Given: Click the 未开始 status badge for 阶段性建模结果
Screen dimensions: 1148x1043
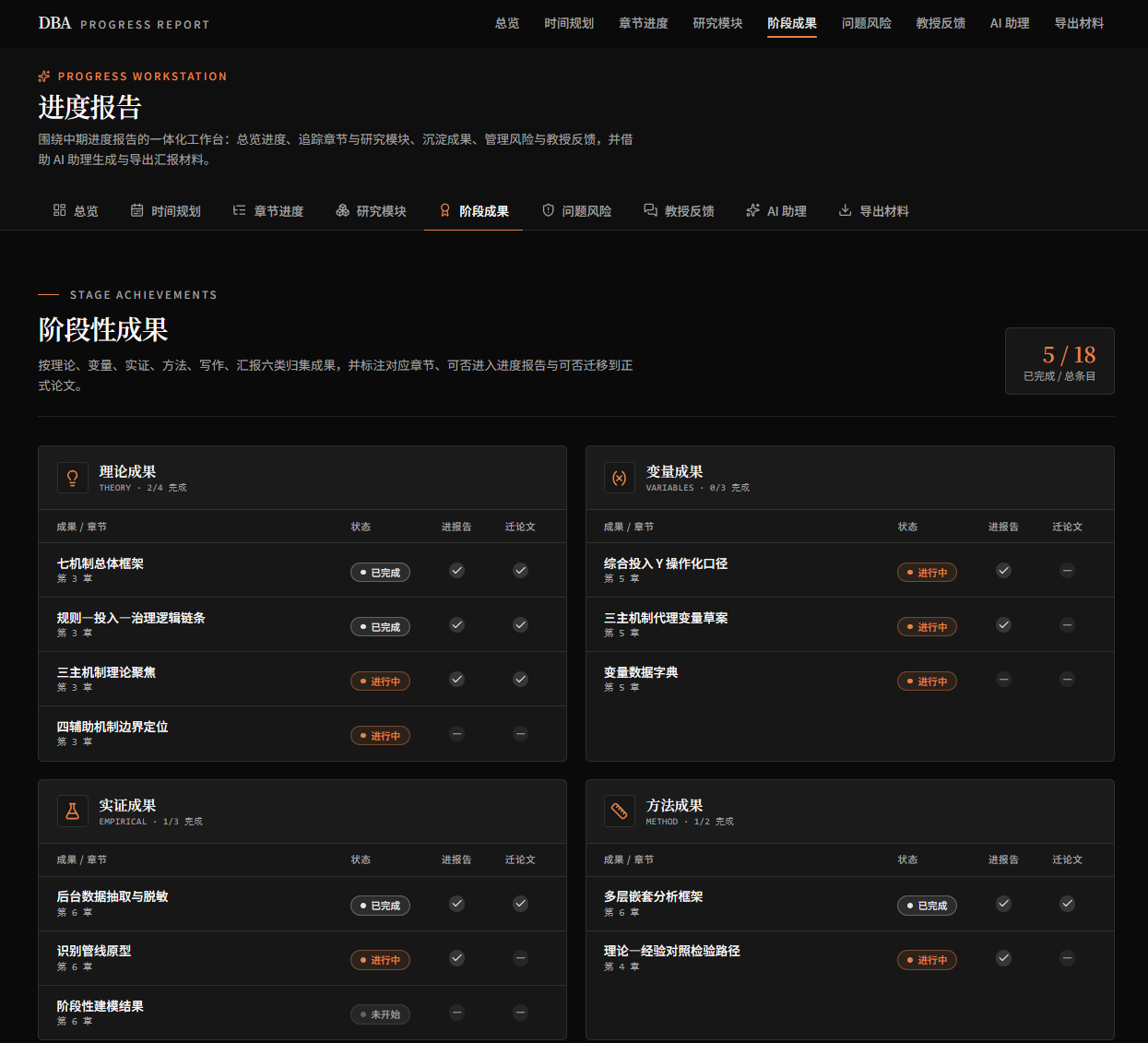Looking at the screenshot, I should click(380, 1014).
